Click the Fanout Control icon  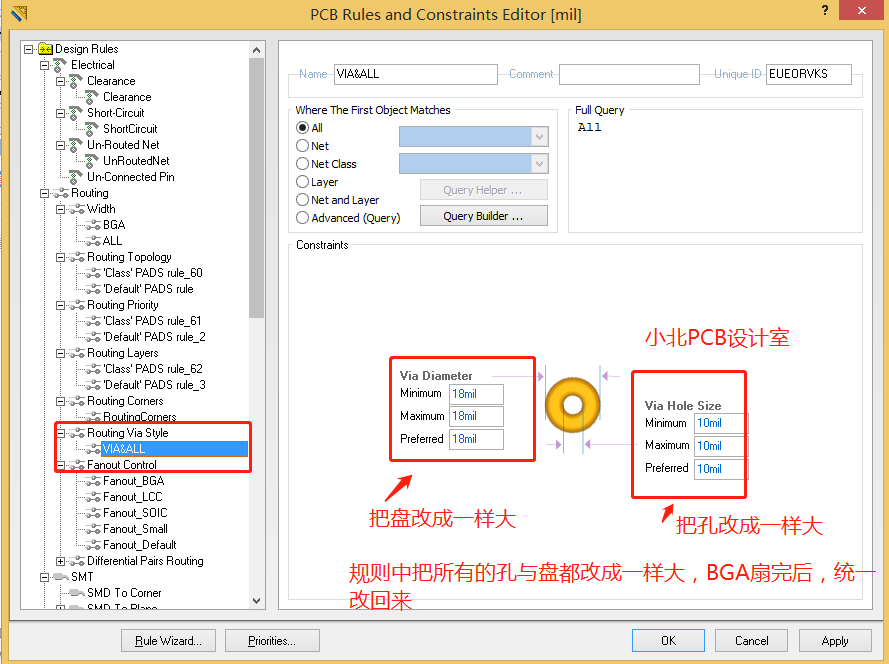pyautogui.click(x=77, y=466)
